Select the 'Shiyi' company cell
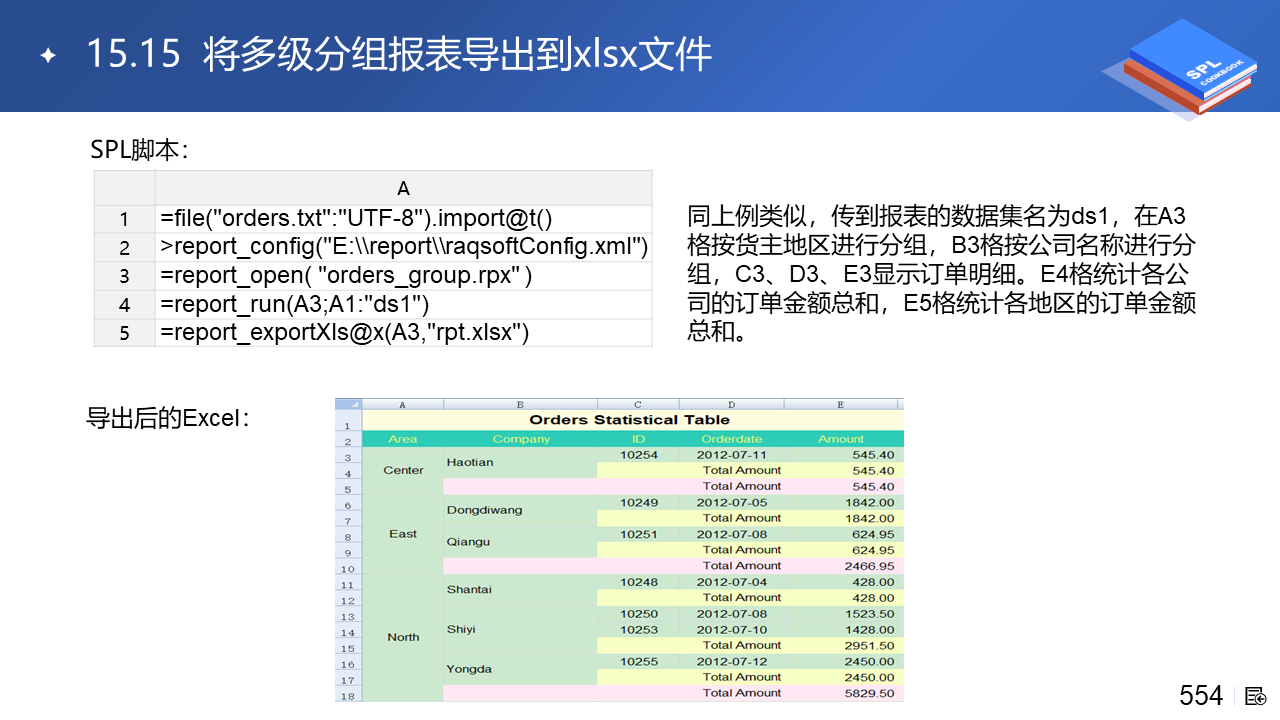 point(521,629)
